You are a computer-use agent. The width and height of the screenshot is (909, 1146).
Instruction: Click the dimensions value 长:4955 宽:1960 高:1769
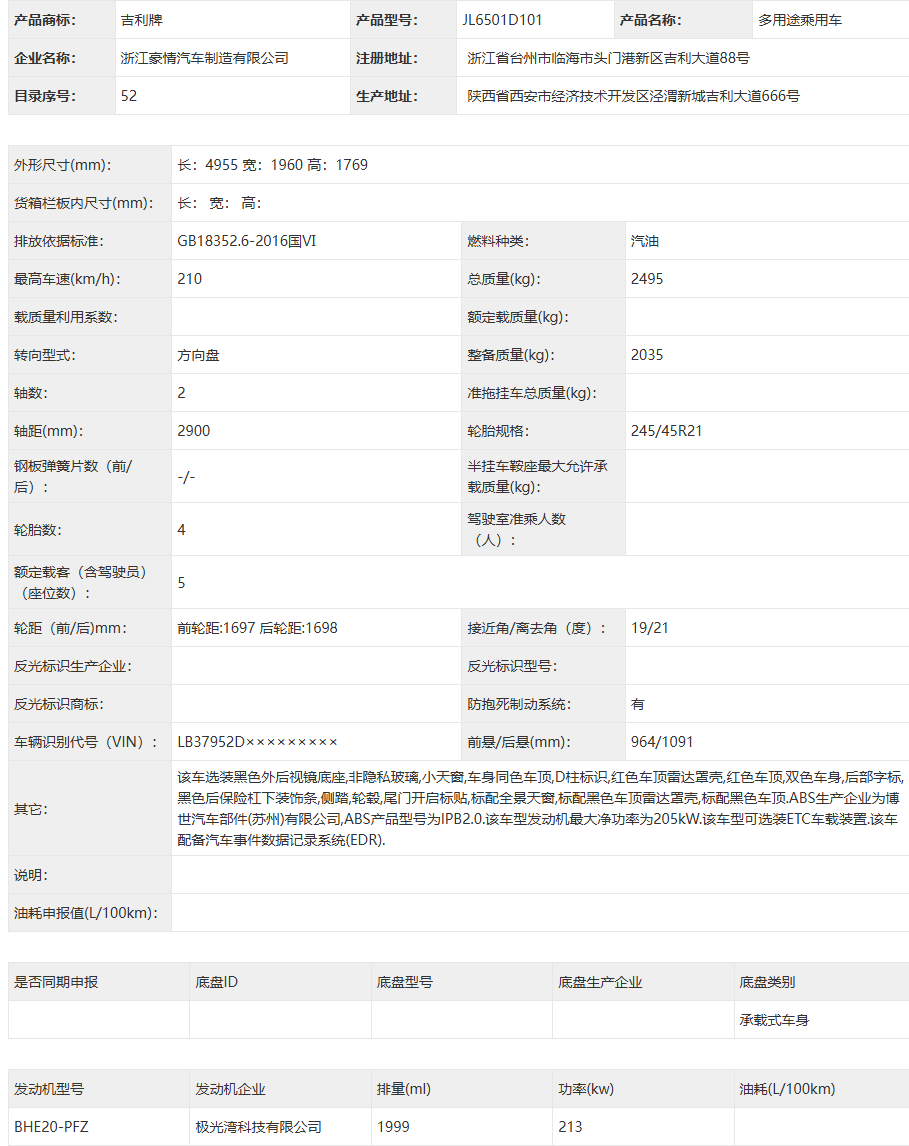[x=273, y=165]
